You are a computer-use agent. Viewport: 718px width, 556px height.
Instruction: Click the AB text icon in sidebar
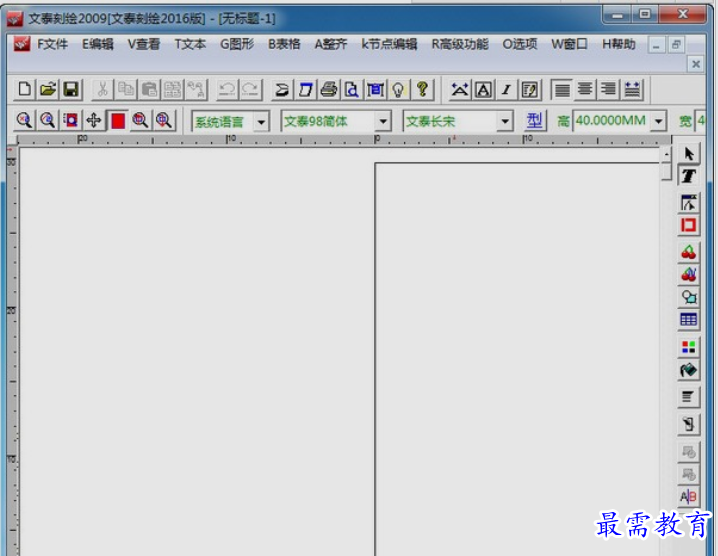tap(688, 496)
